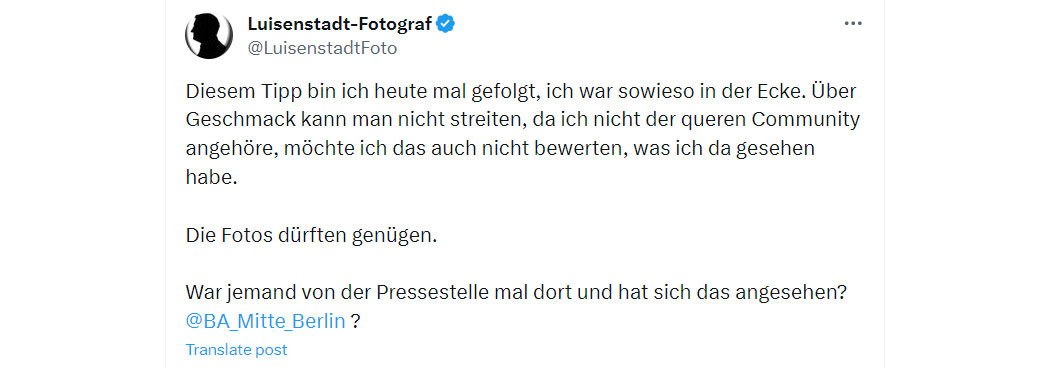Click the word 'Community' in the post
Image resolution: width=1050 pixels, height=368 pixels.
(806, 120)
